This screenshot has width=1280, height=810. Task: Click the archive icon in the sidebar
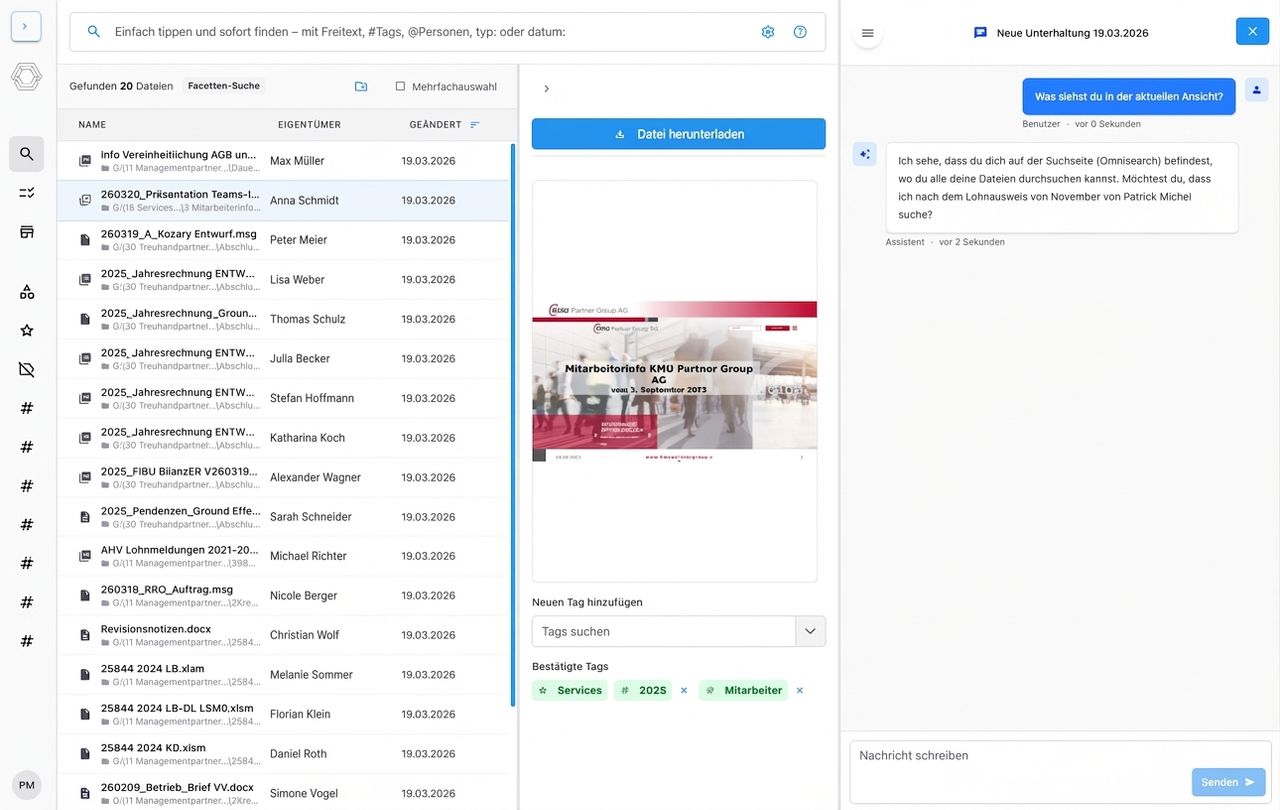pos(26,231)
